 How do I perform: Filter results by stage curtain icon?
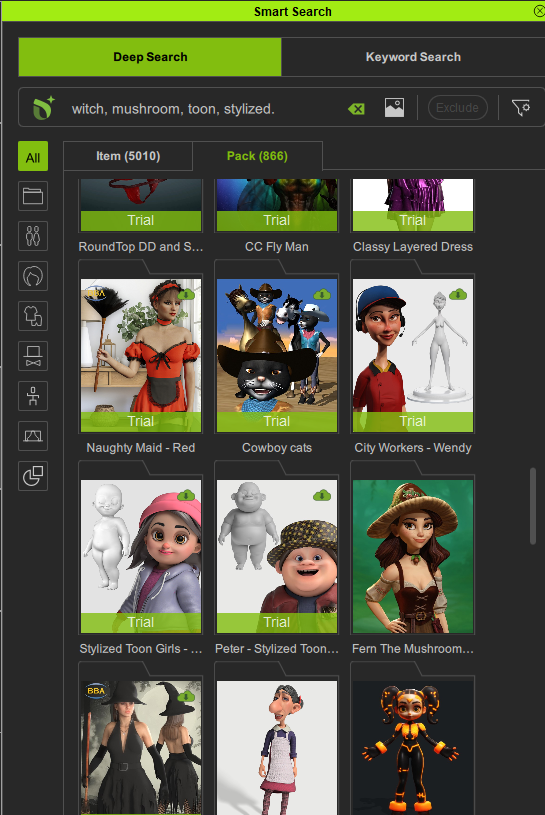click(x=33, y=436)
